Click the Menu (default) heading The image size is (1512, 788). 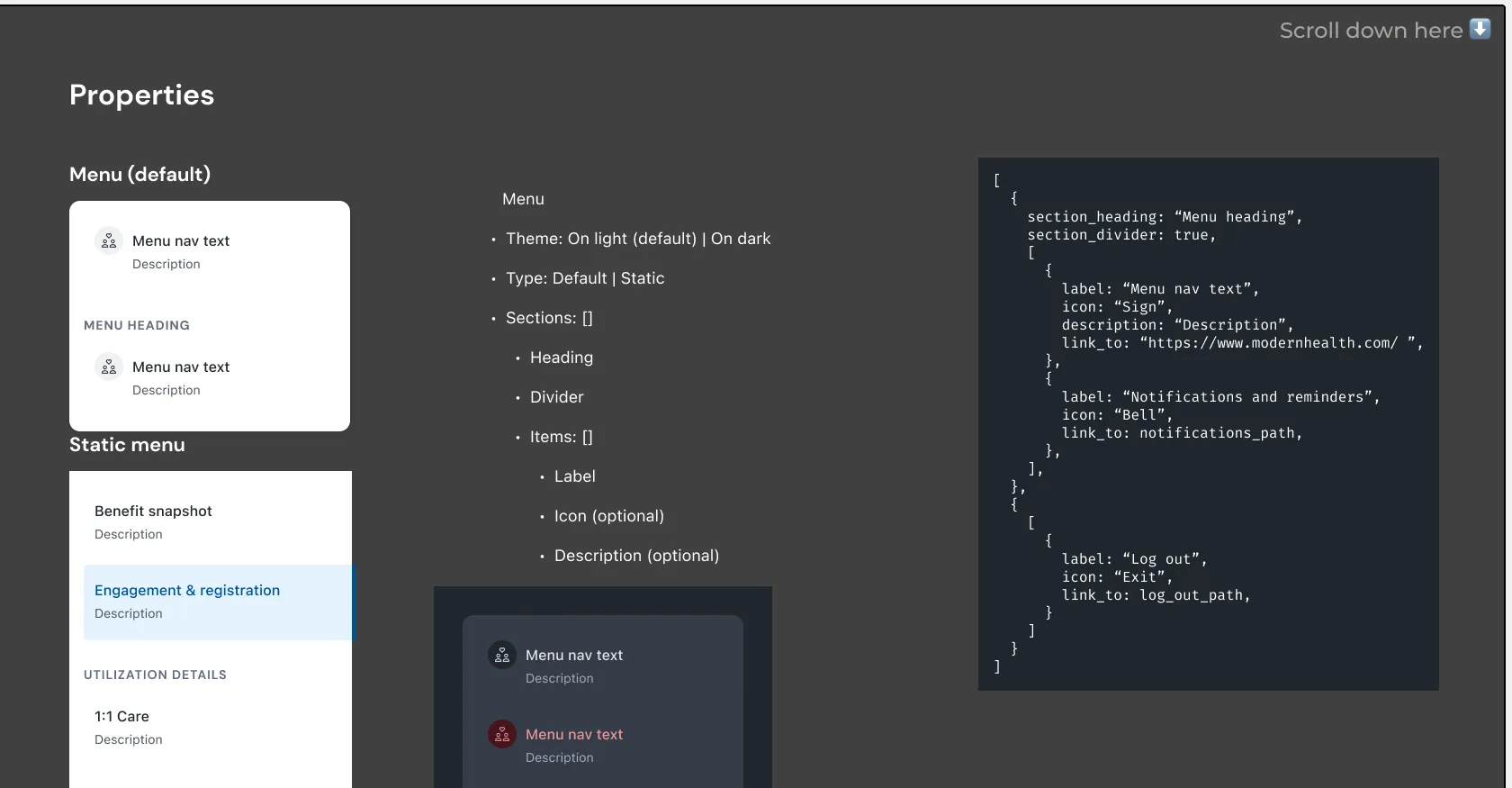[x=139, y=175]
